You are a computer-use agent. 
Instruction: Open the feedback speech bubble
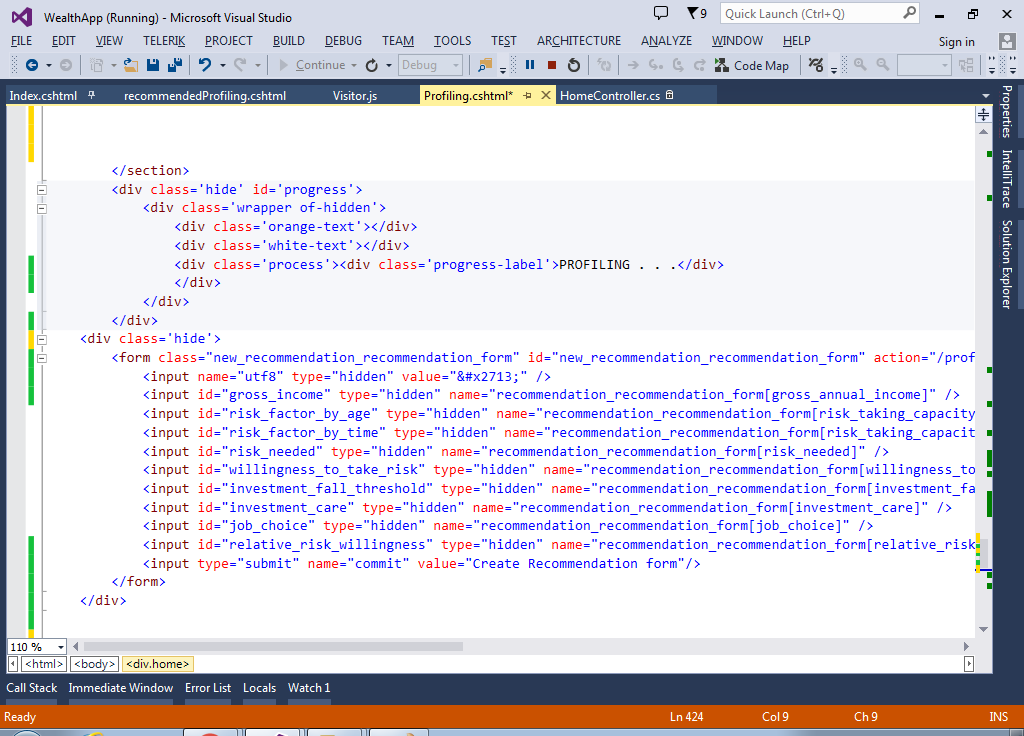click(661, 13)
